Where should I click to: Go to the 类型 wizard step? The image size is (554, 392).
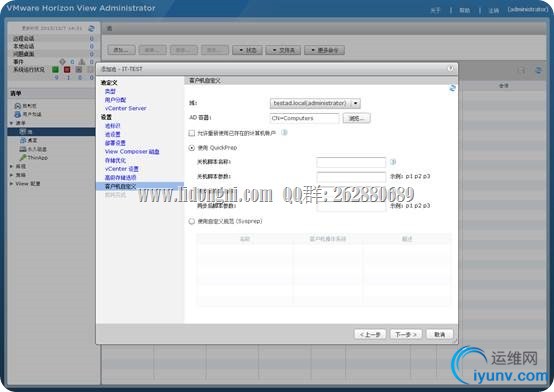(110, 91)
